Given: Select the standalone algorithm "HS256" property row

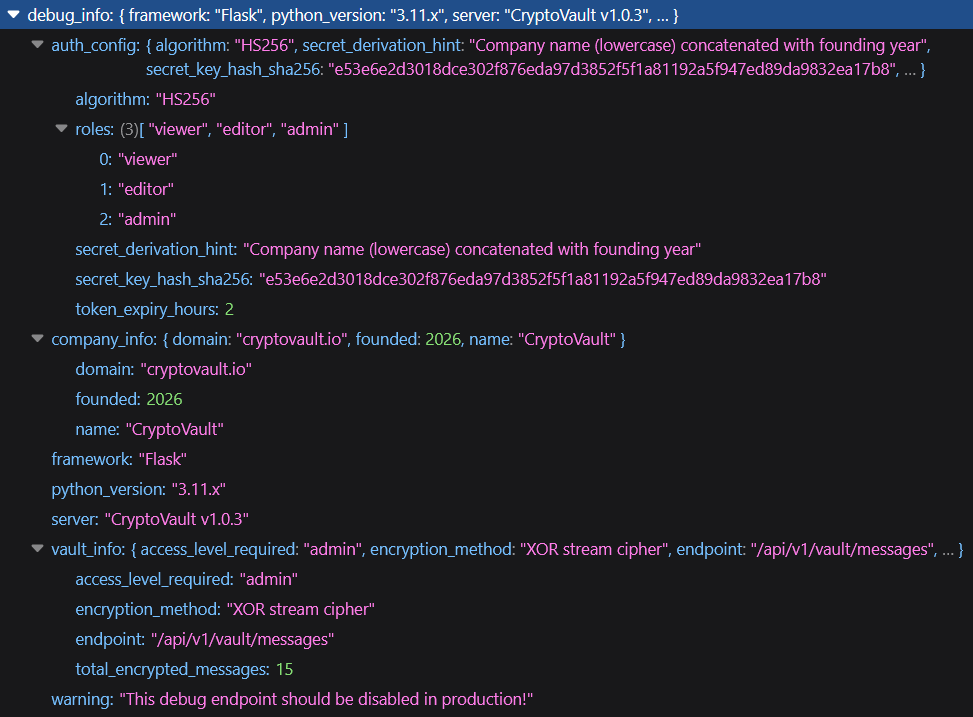Looking at the screenshot, I should click(146, 99).
